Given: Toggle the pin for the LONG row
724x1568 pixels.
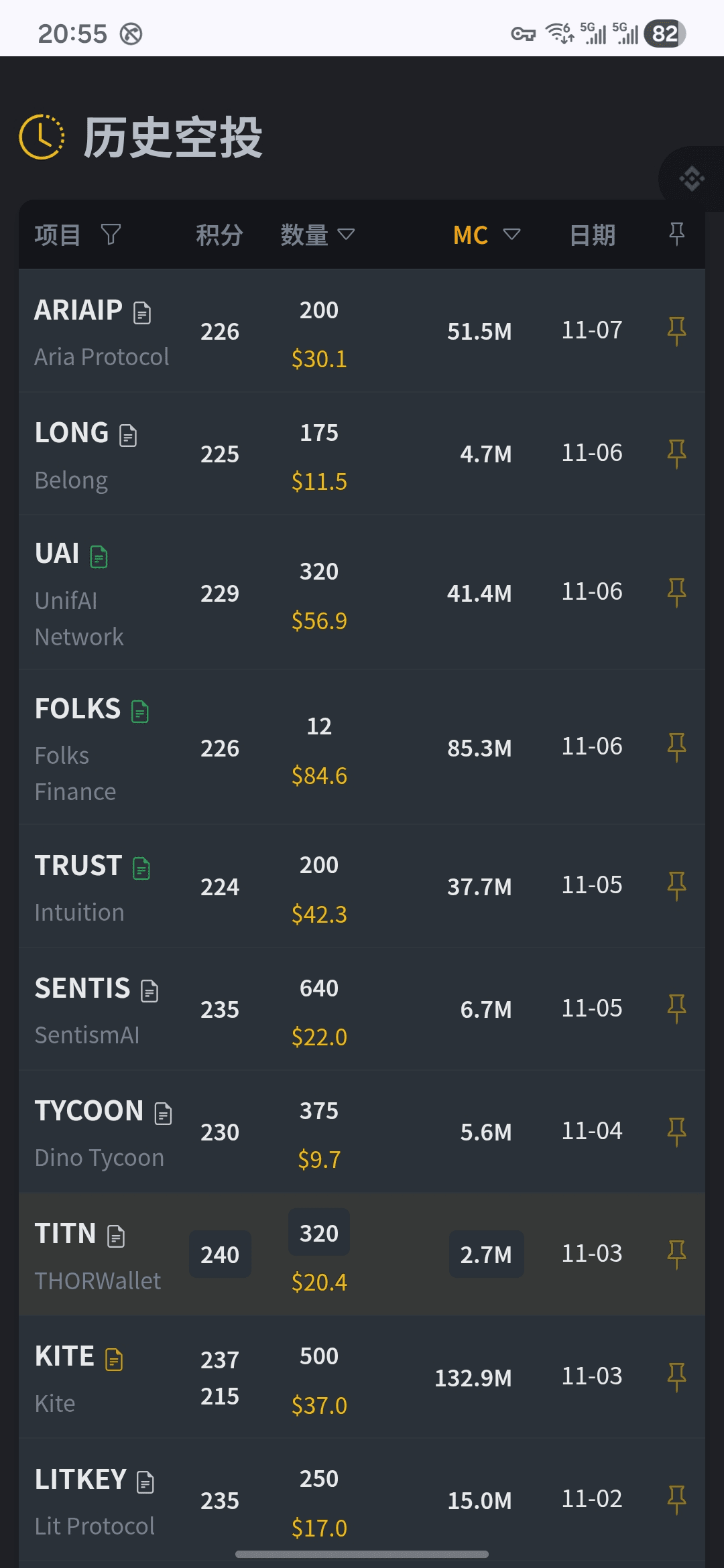Looking at the screenshot, I should coord(676,454).
